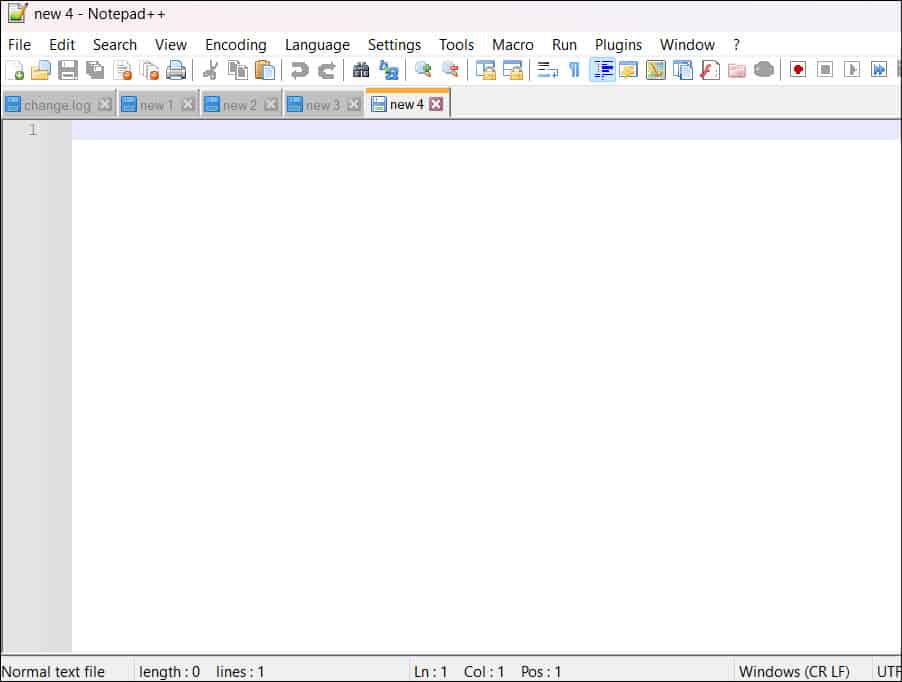902x682 pixels.
Task: Enable synchronized vertical scrolling
Action: tap(484, 70)
